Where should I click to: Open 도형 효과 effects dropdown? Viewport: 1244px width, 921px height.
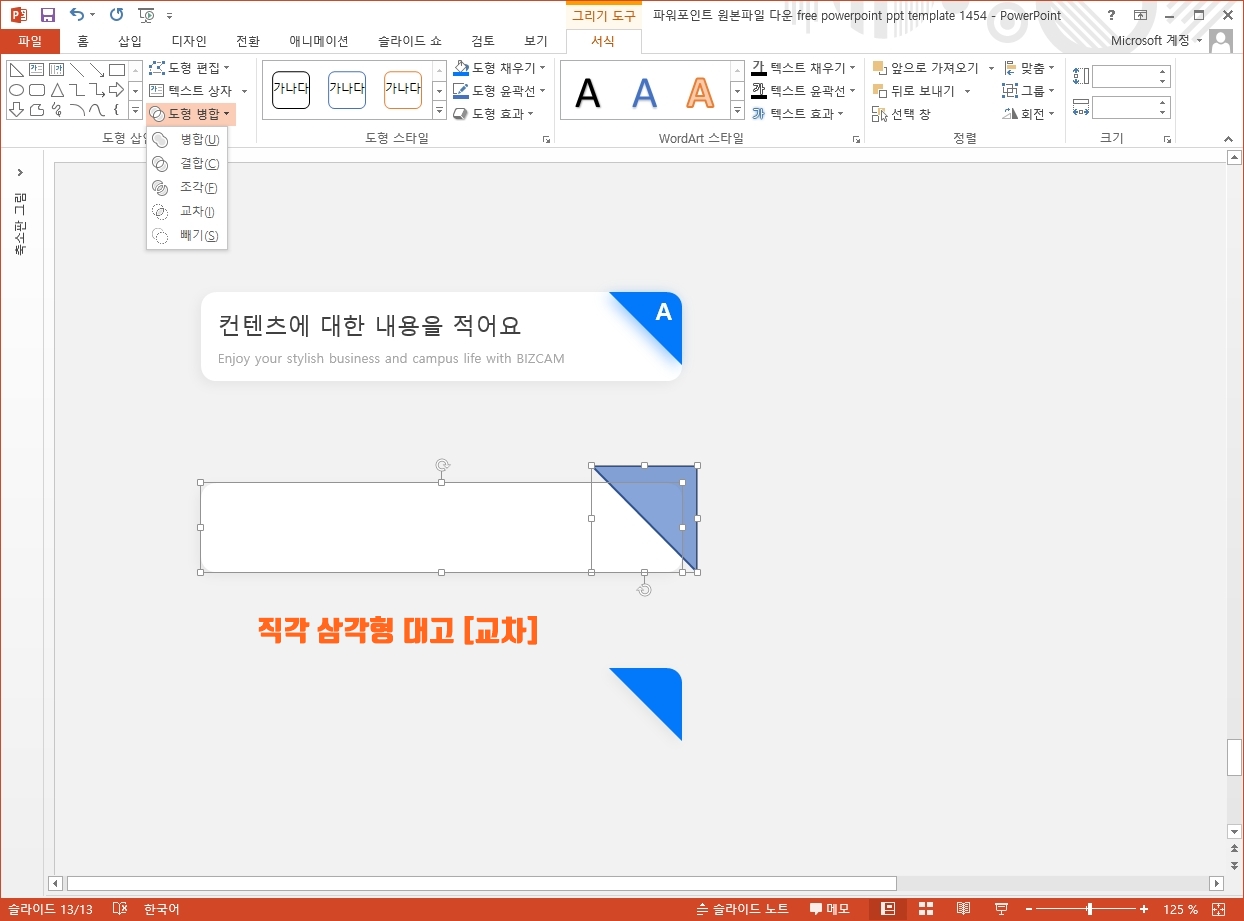493,114
